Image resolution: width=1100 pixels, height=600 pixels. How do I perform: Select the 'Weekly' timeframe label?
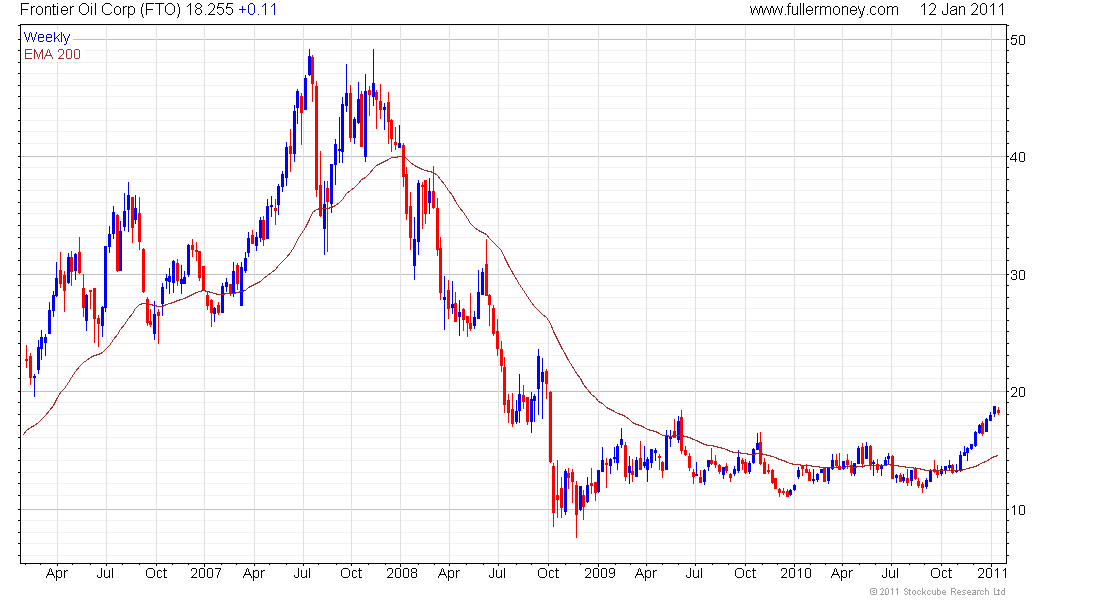(x=47, y=37)
